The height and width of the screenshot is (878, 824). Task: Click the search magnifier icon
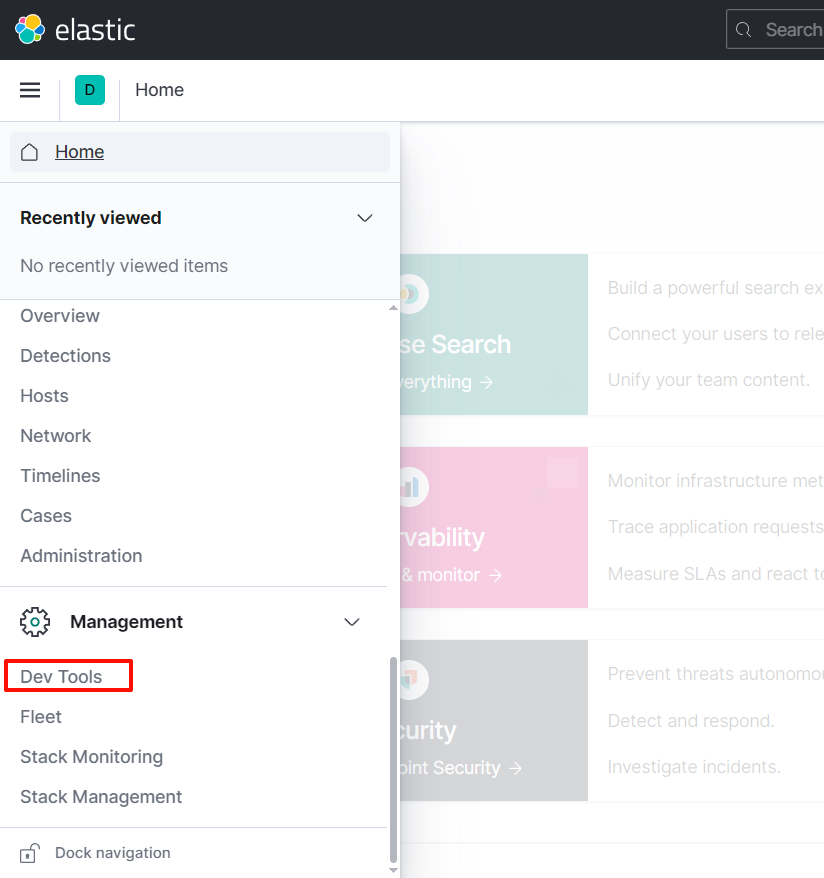pos(743,30)
